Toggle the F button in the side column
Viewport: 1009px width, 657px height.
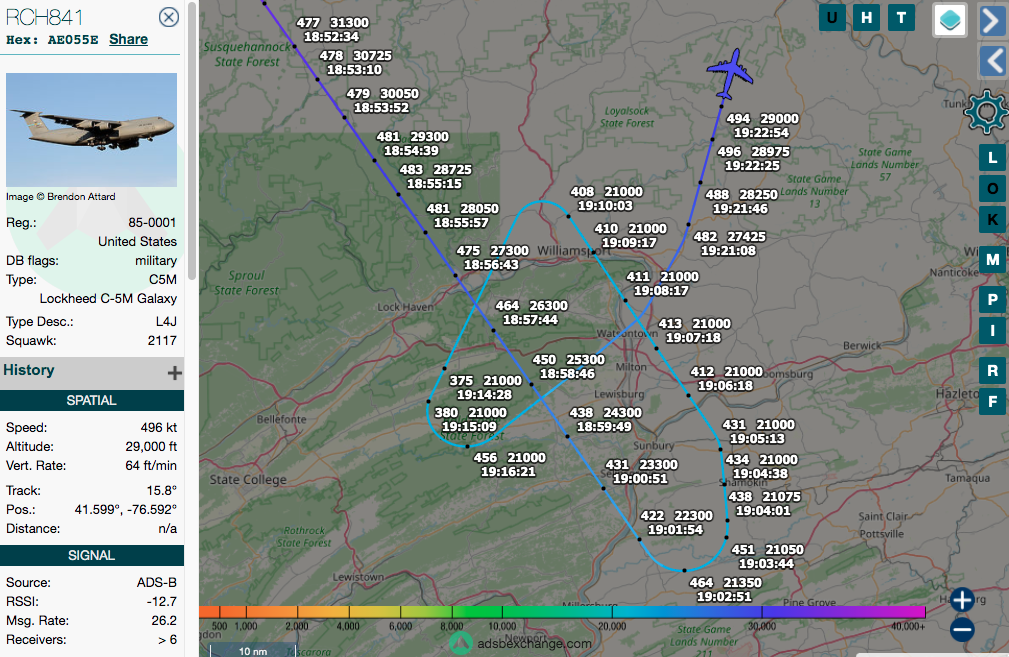coord(992,402)
